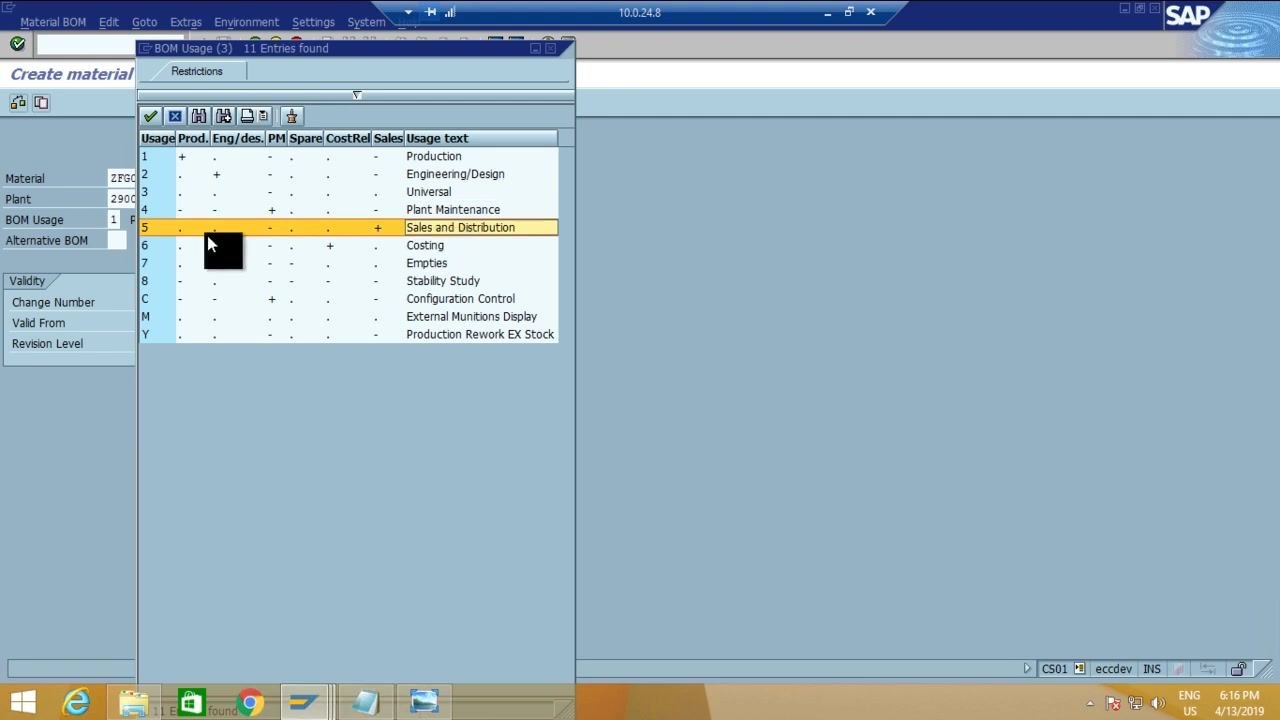The image size is (1280, 720).
Task: Click the SAP Logon taskbar icon
Action: click(305, 703)
